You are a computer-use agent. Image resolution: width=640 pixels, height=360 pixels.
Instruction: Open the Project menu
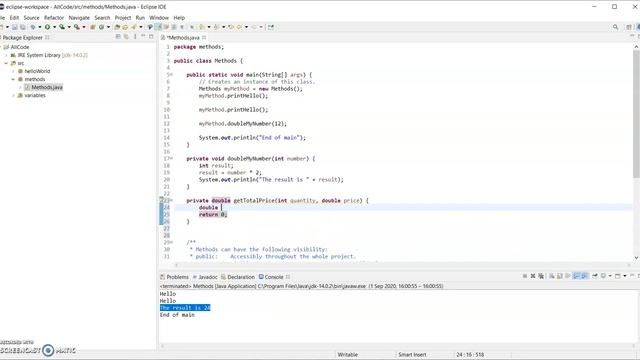coord(123,18)
